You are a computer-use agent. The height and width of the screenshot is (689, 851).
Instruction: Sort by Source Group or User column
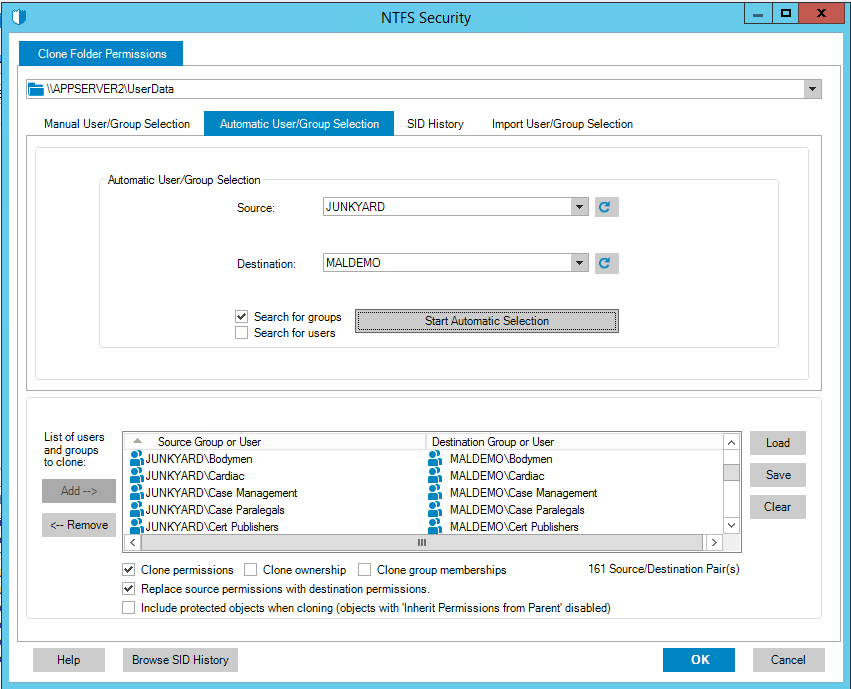click(x=210, y=441)
